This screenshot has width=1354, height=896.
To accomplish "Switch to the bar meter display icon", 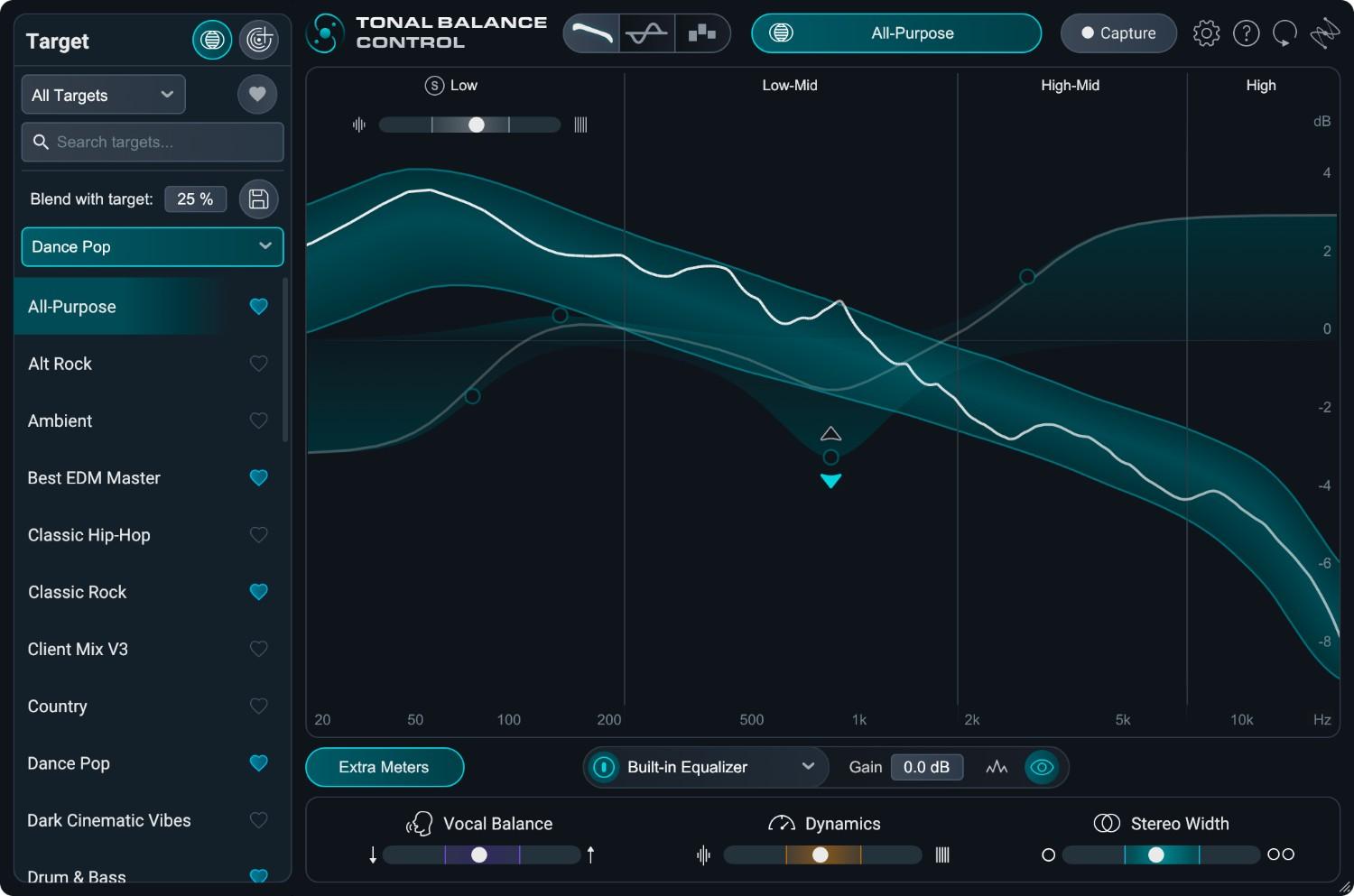I will click(702, 32).
